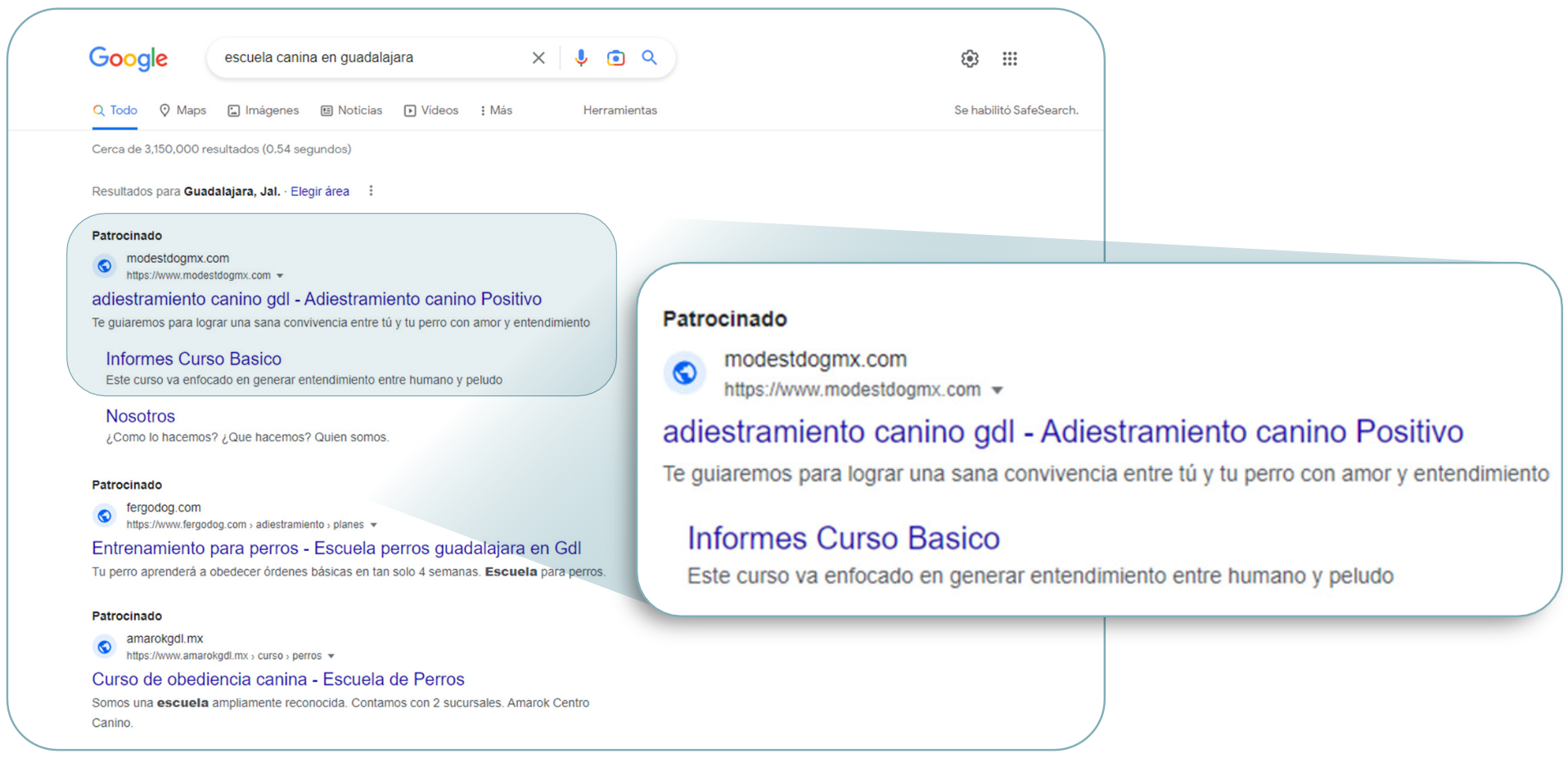Open 'Entrenamiento para perros - Escuela perros guadalajara en Gdl'
Viewport: 1568px width, 758px height.
pos(336,548)
